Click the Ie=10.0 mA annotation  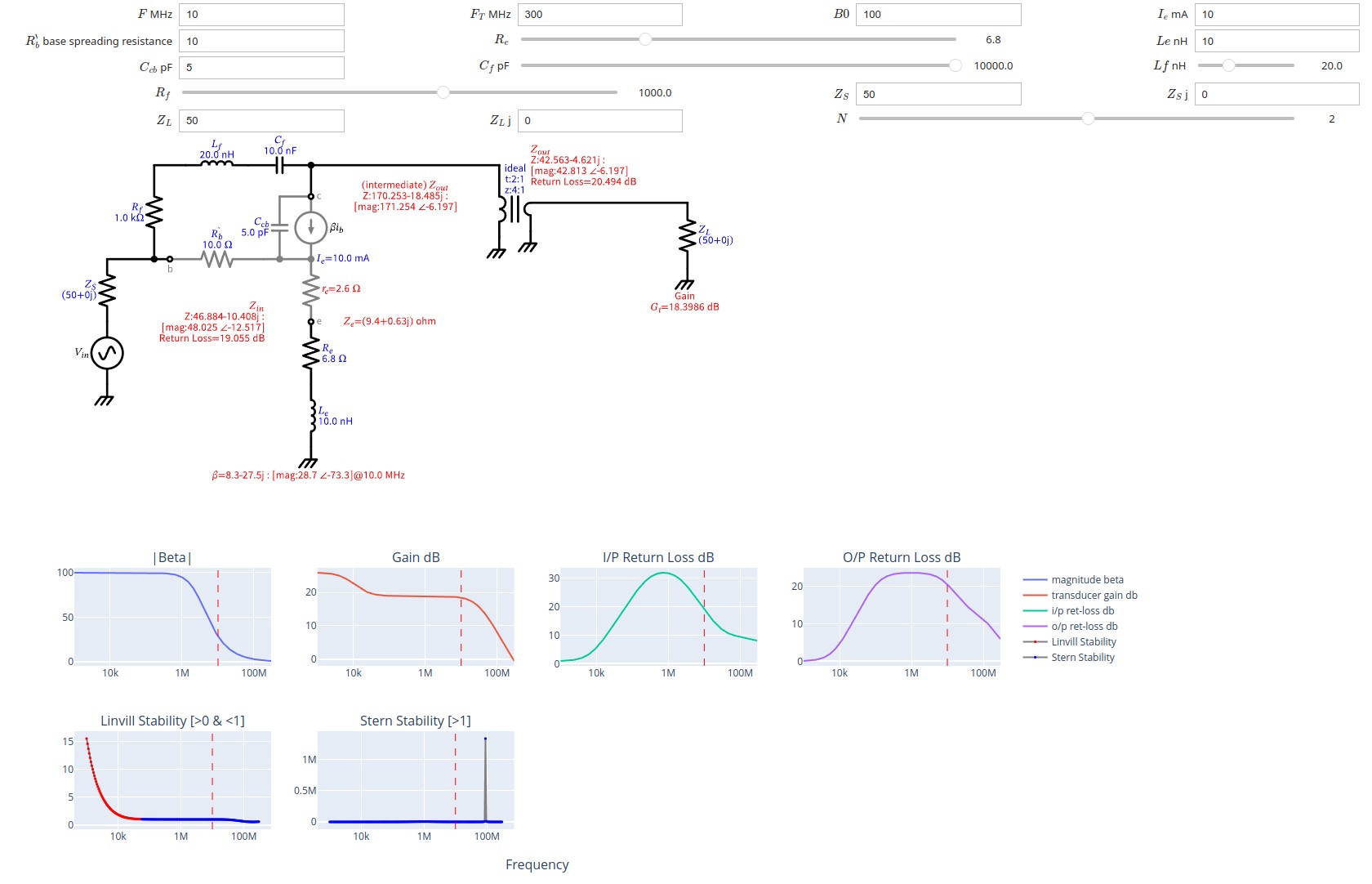coord(343,258)
